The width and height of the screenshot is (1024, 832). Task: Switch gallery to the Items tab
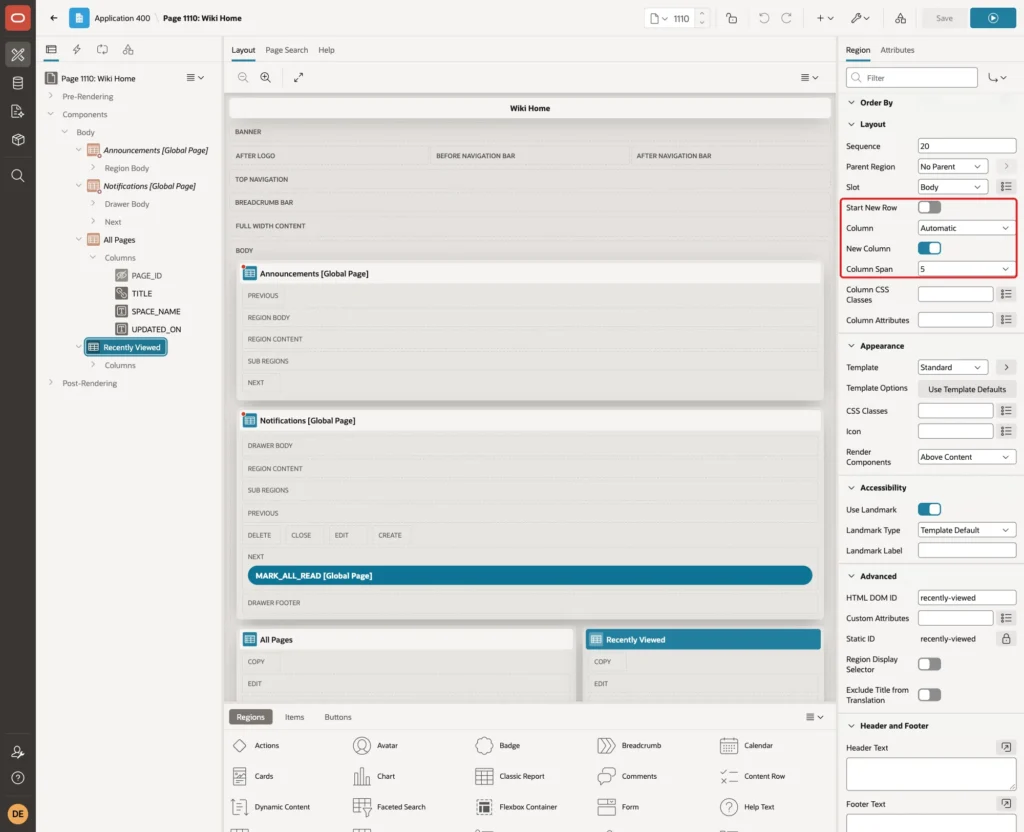pyautogui.click(x=294, y=717)
